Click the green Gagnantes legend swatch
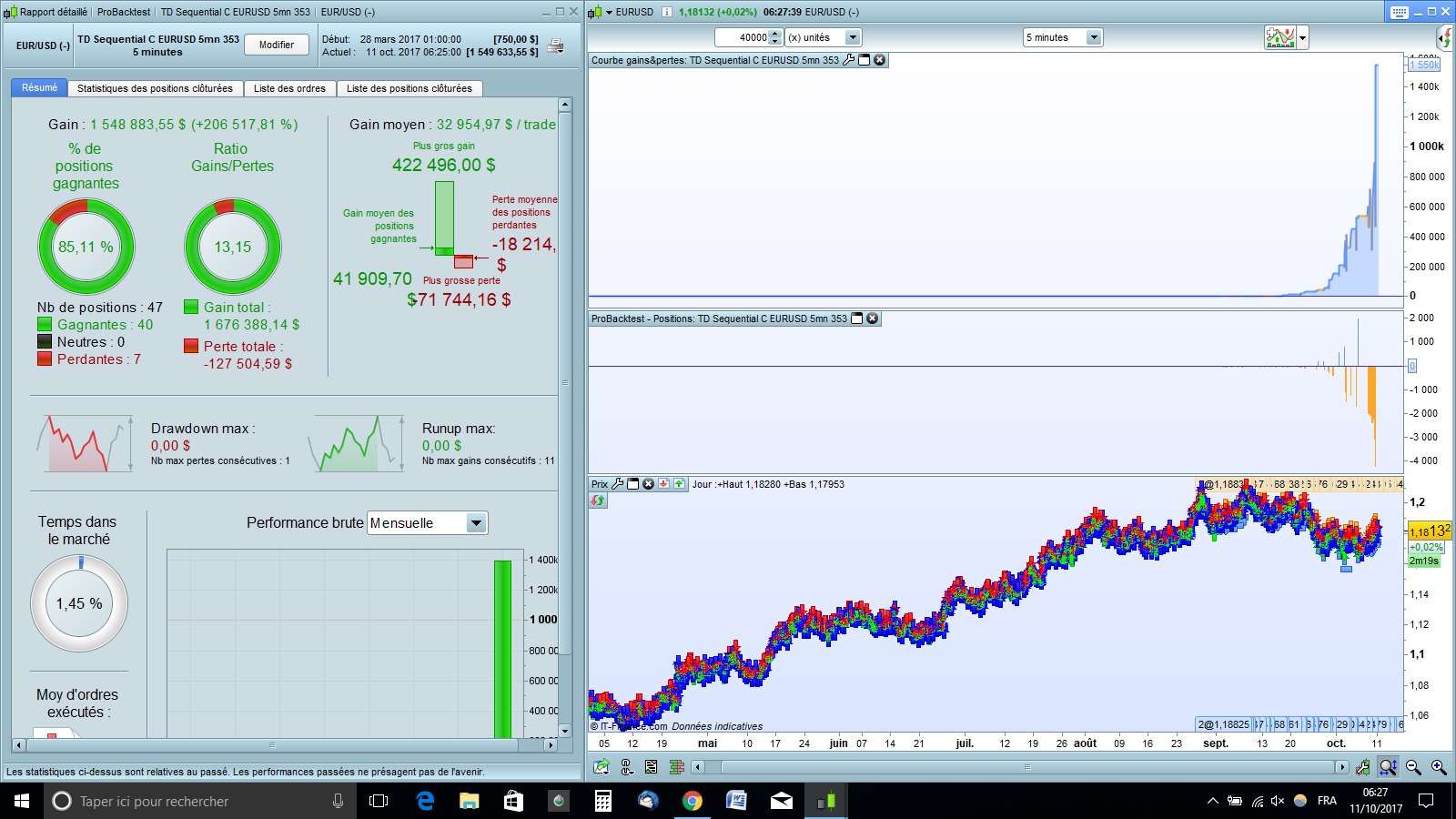The width and height of the screenshot is (1456, 819). [x=45, y=324]
